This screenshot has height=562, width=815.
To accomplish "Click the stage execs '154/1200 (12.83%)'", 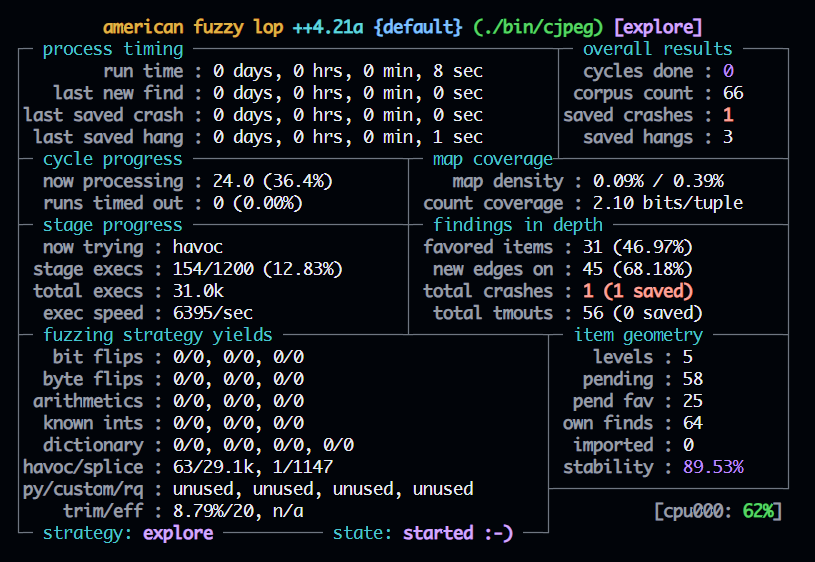I will pyautogui.click(x=257, y=269).
